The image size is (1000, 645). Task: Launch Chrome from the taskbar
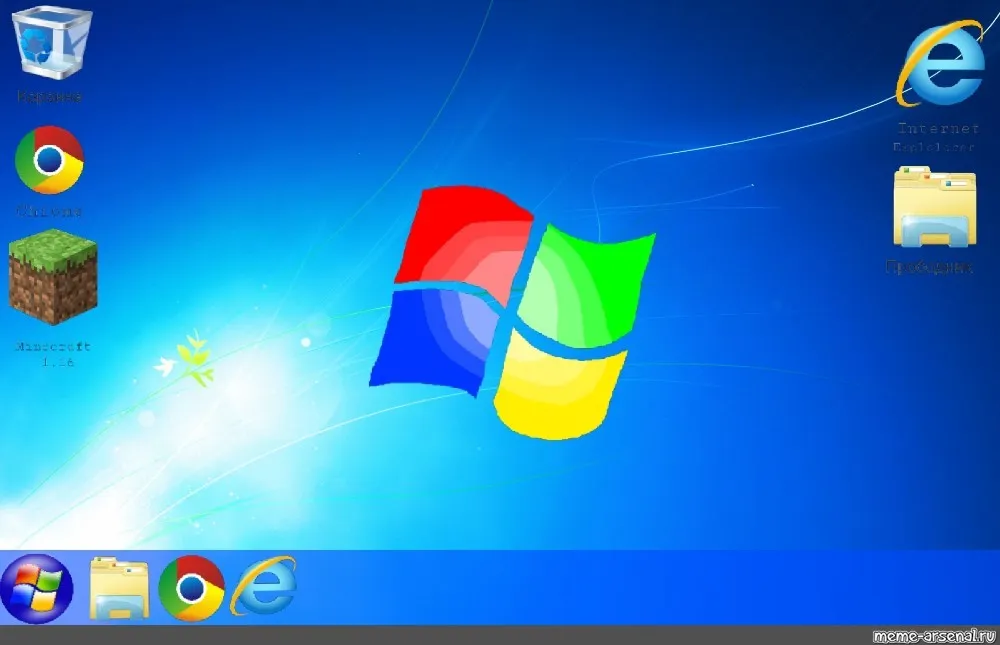tap(191, 588)
